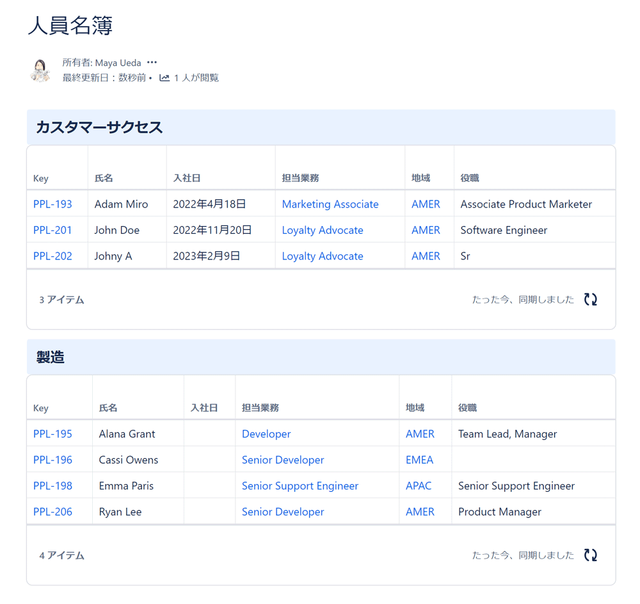This screenshot has width=640, height=604.
Task: Click the EMEA region link
Action: coord(420,460)
